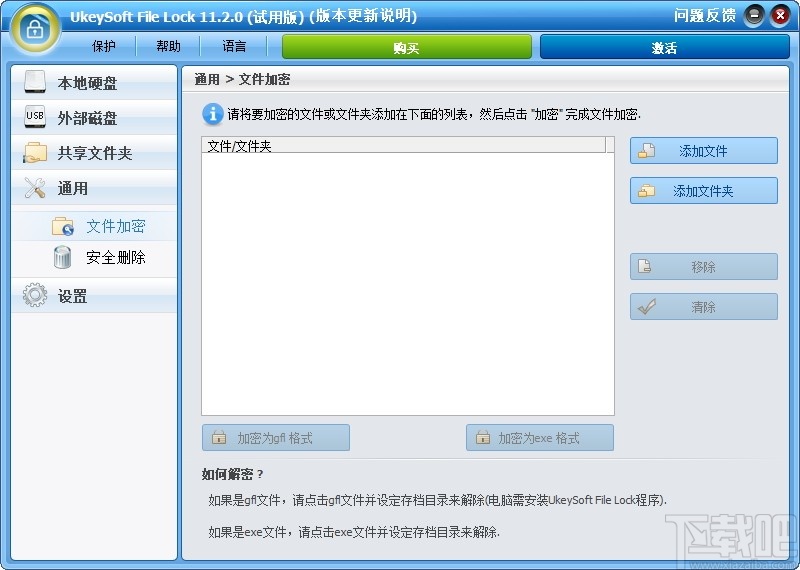800x570 pixels.
Task: Select 共享文件夹 in the sidebar
Action: click(94, 153)
